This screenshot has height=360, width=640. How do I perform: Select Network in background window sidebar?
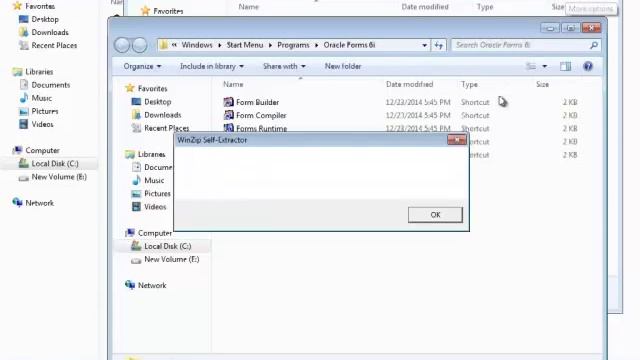[x=33, y=203]
